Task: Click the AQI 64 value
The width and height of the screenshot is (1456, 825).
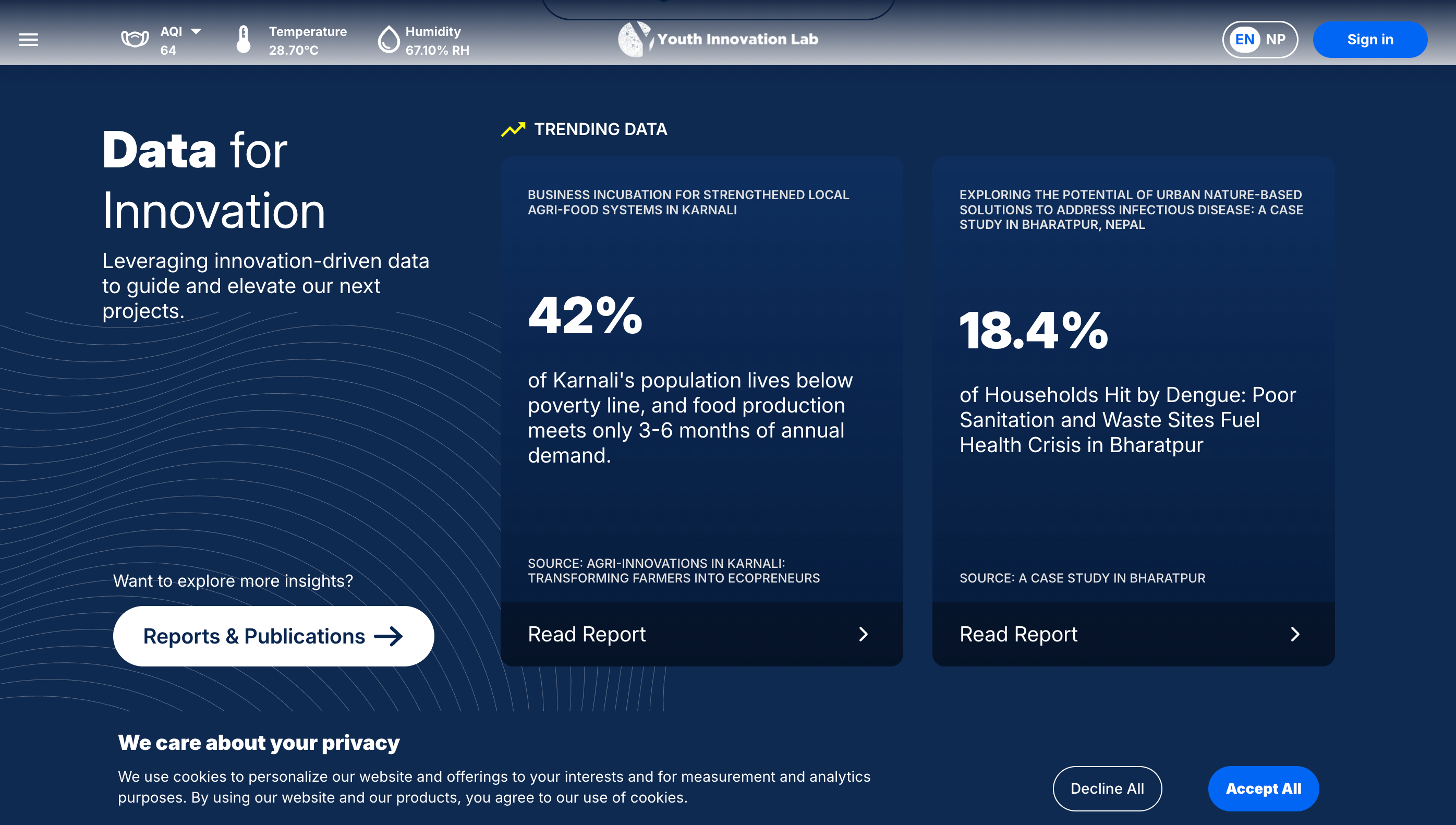Action: point(168,51)
